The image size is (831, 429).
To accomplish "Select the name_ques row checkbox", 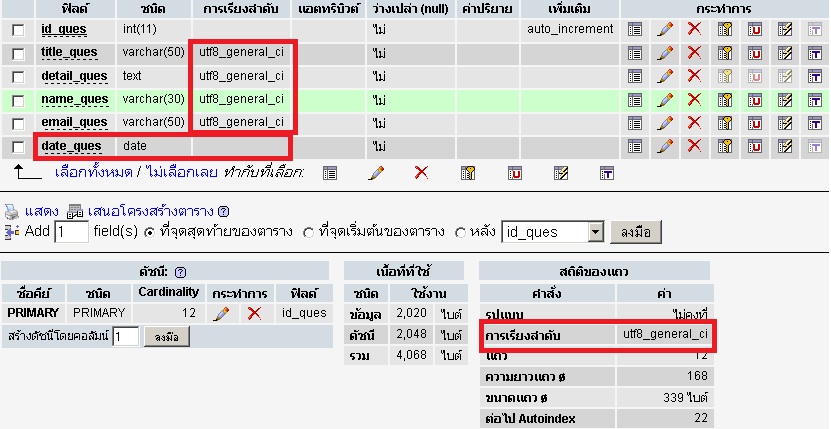I will [18, 100].
